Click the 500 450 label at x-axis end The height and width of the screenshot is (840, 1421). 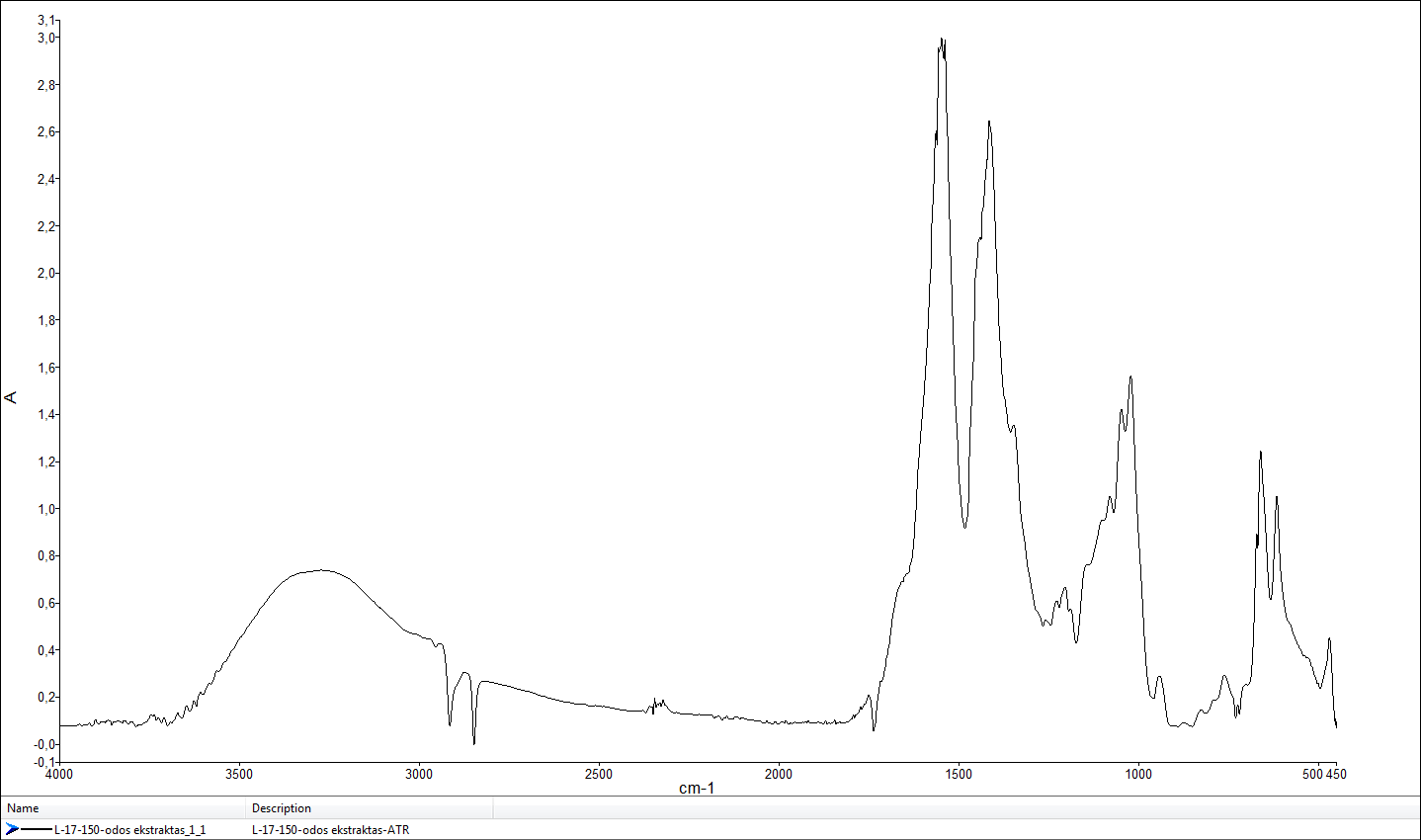[1324, 774]
